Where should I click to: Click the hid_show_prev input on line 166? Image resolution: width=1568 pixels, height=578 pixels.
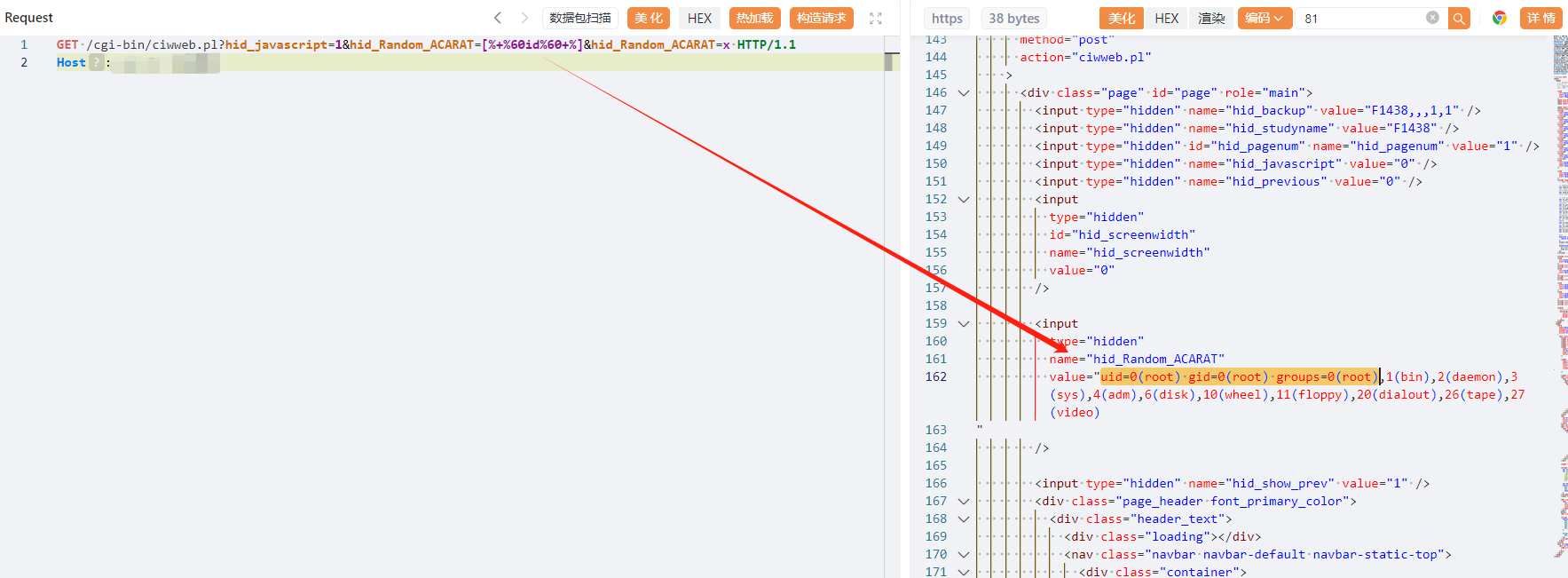pos(1232,483)
